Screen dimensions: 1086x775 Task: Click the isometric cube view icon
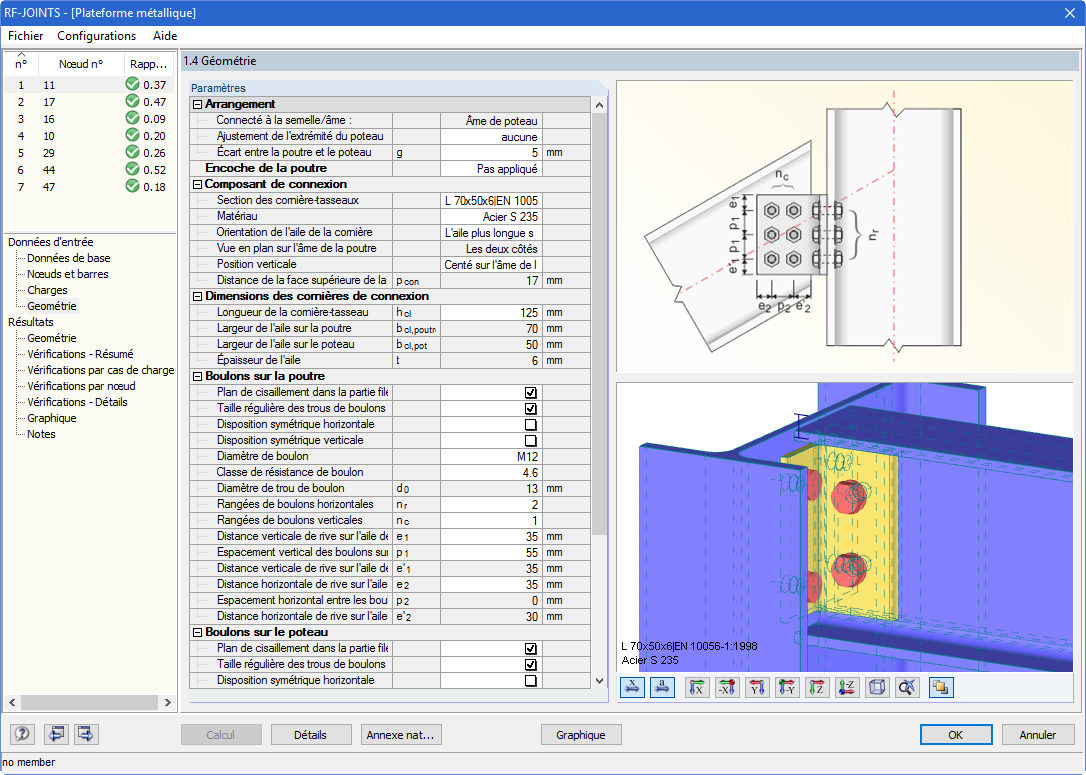(877, 688)
